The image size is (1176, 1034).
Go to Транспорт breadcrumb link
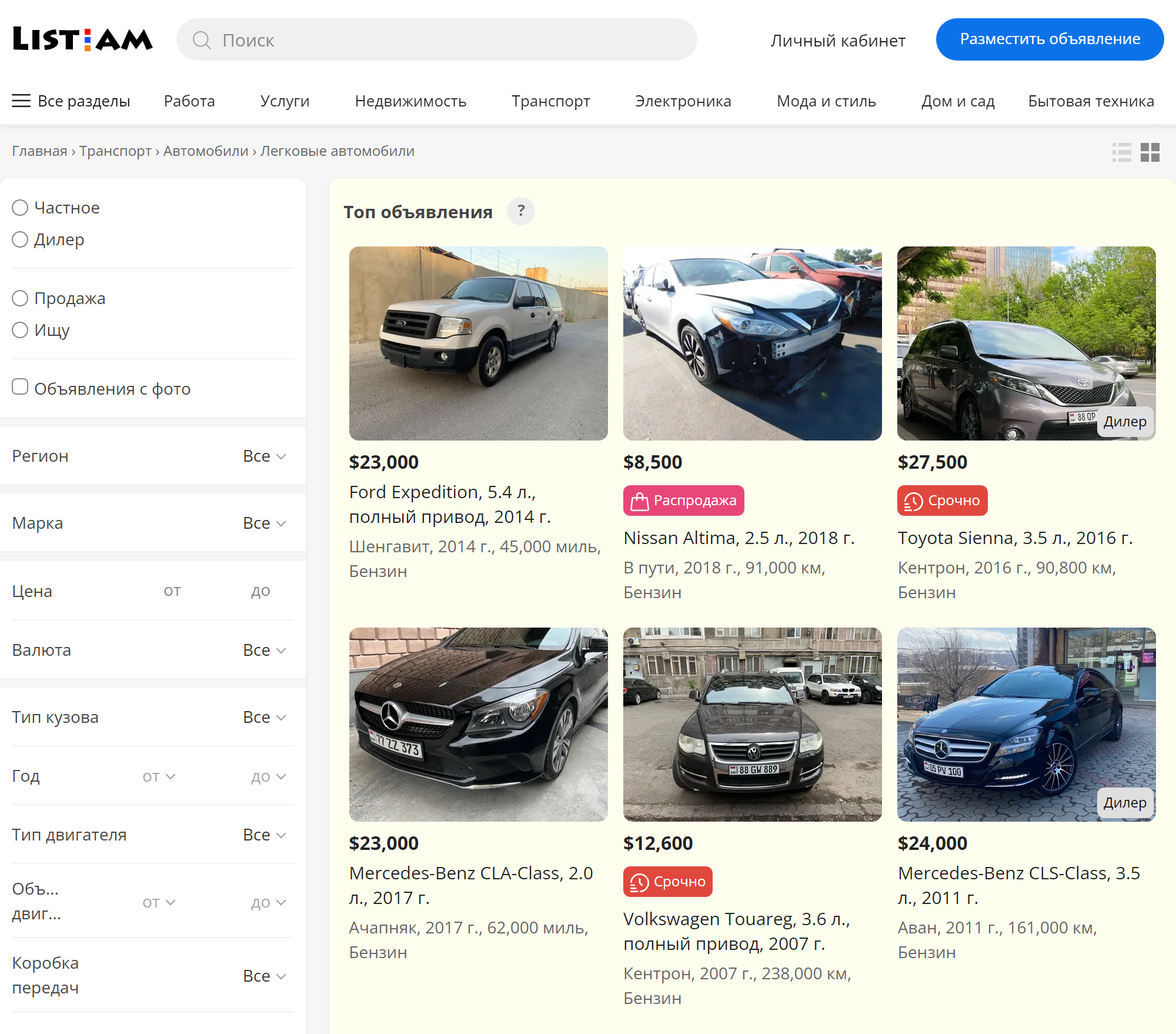pos(115,151)
